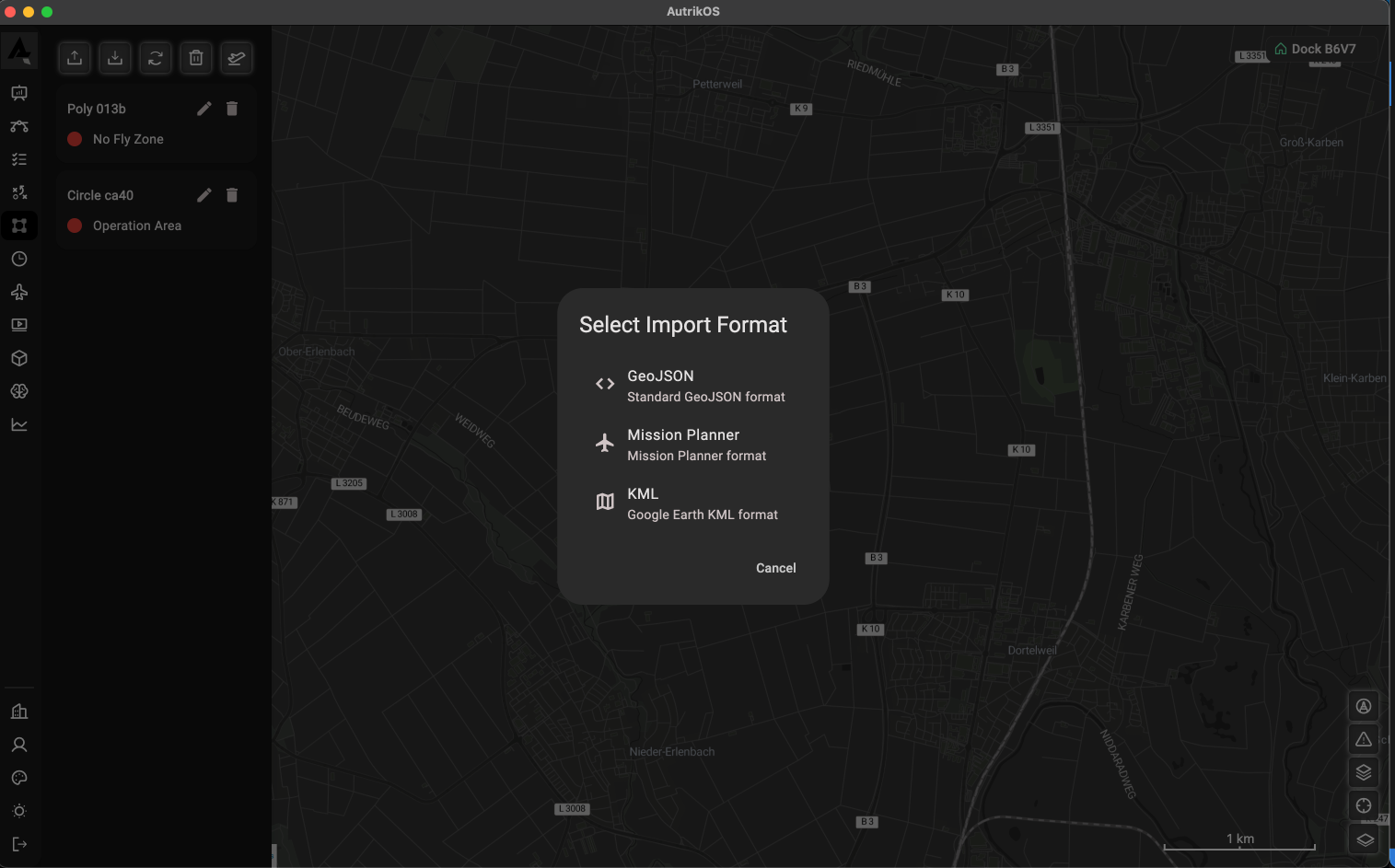Open the video playback panel icon
This screenshot has height=868, width=1395.
coord(19,324)
